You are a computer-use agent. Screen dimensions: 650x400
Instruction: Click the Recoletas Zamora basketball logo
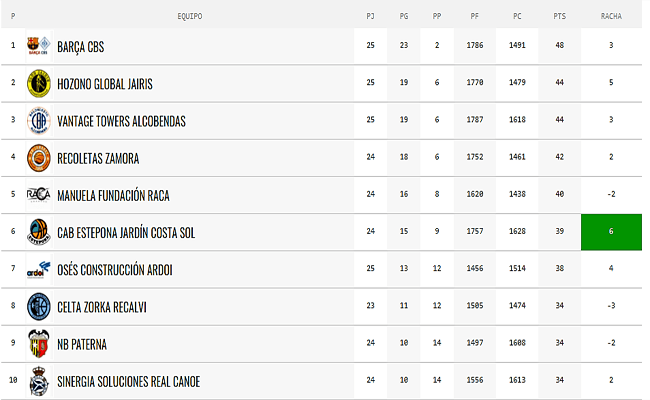click(38, 158)
